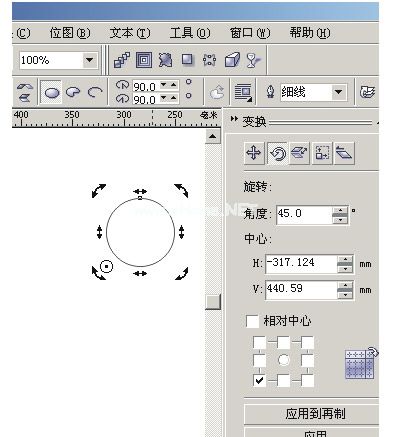Increase the 角度 rotation angle spinner
Viewport: 400px width, 437px height.
pos(340,211)
